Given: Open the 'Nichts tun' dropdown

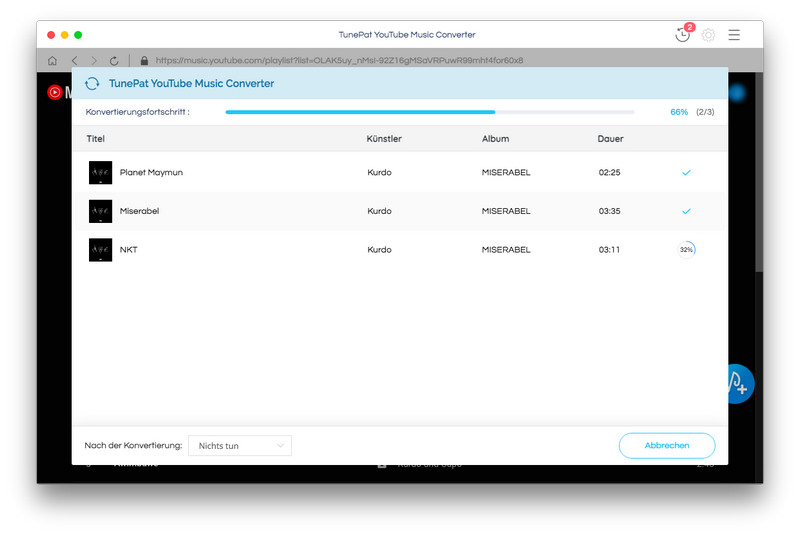Looking at the screenshot, I should [x=240, y=446].
